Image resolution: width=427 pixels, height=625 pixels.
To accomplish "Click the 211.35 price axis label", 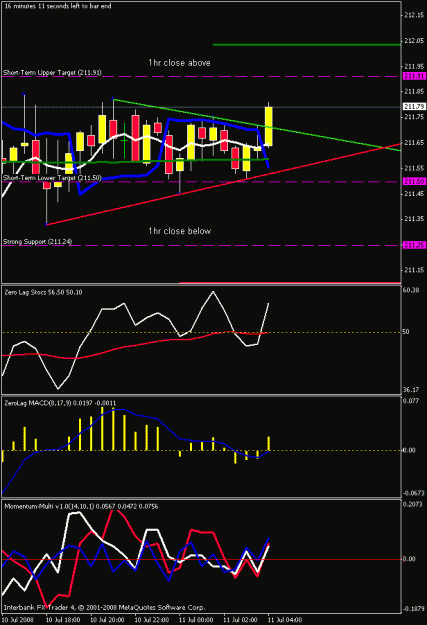I will (414, 219).
